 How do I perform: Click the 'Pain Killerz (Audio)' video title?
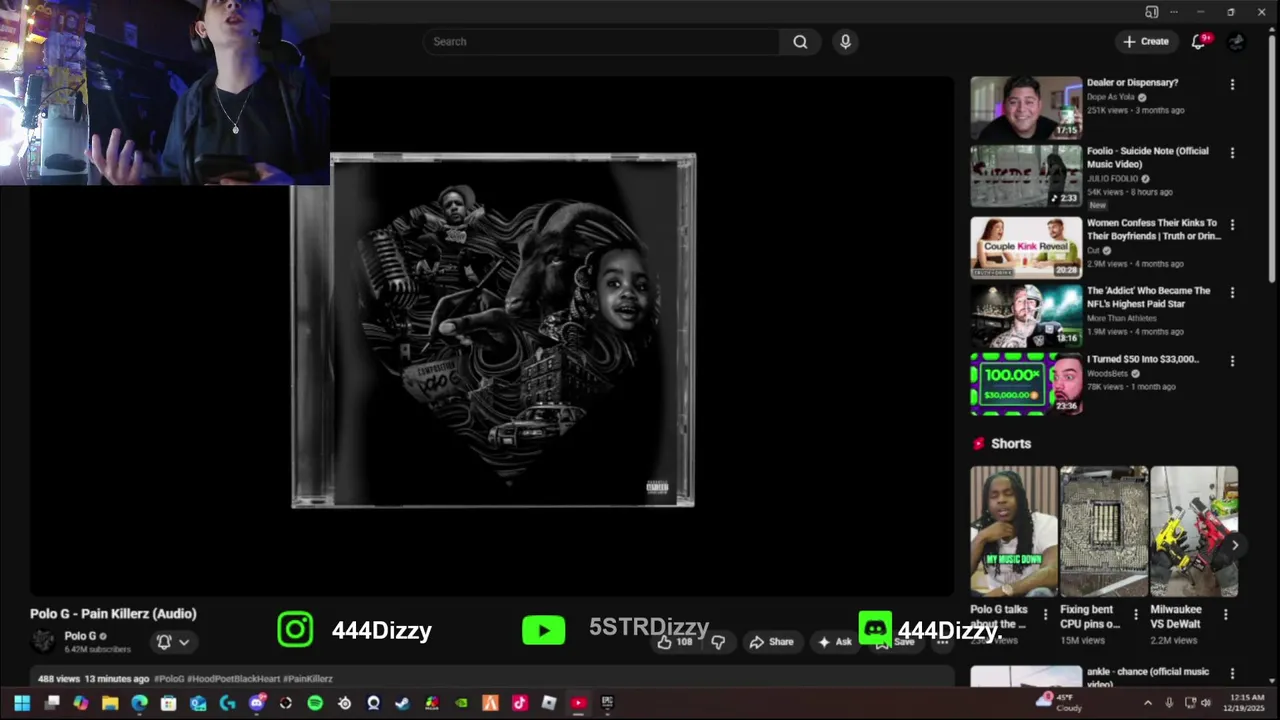(113, 614)
